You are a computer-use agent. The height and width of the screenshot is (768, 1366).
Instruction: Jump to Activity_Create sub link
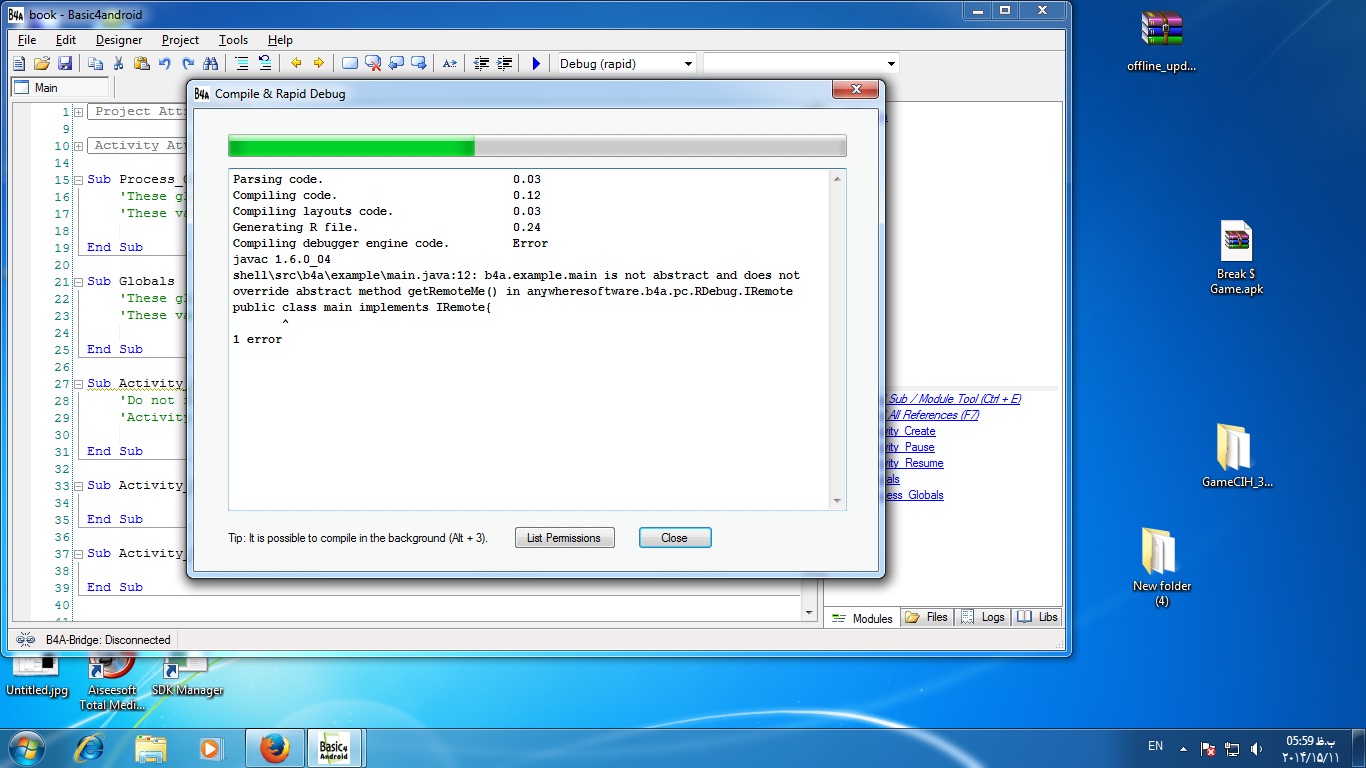point(910,431)
